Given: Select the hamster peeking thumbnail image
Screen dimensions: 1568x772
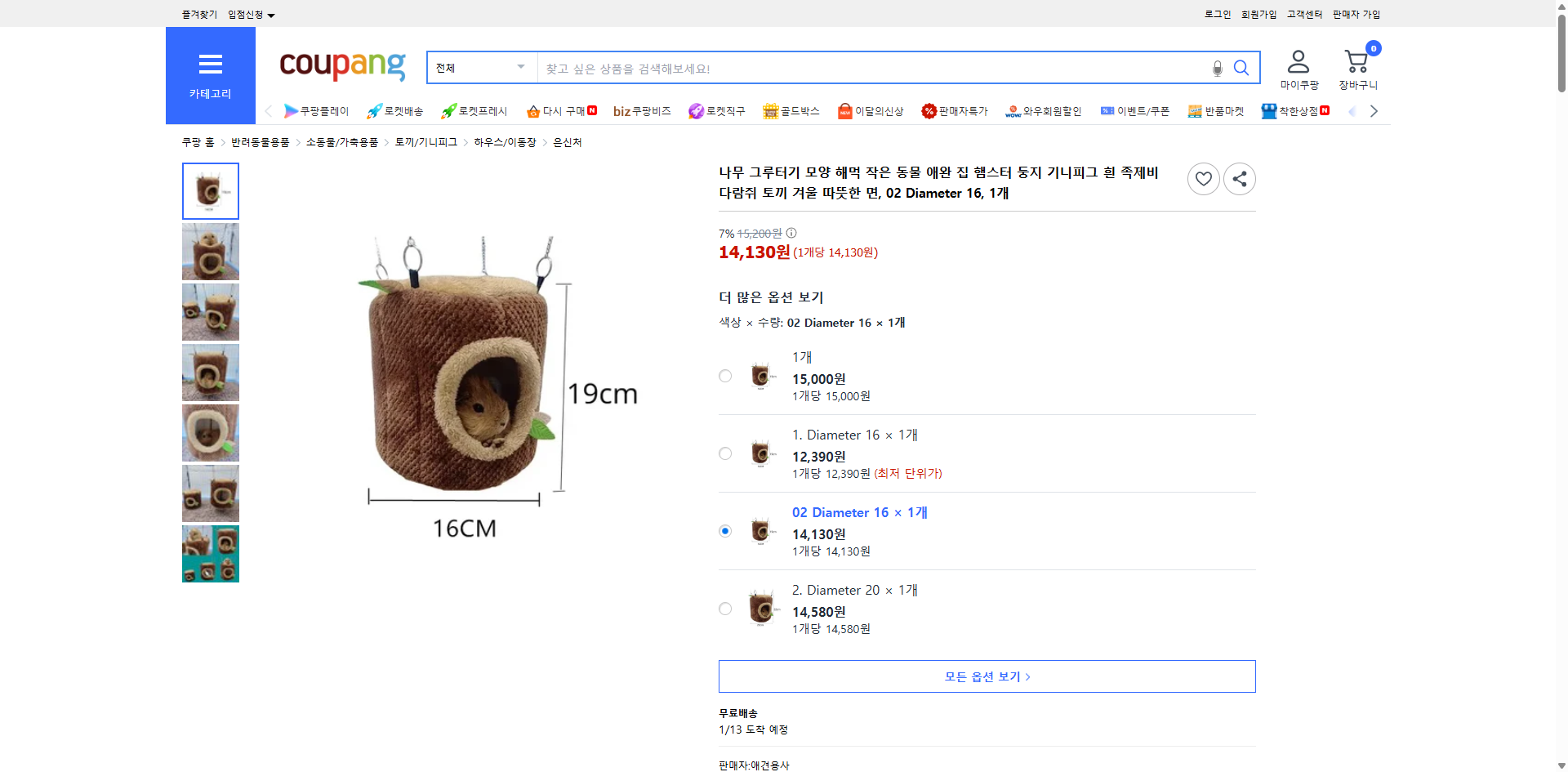Looking at the screenshot, I should pyautogui.click(x=211, y=251).
